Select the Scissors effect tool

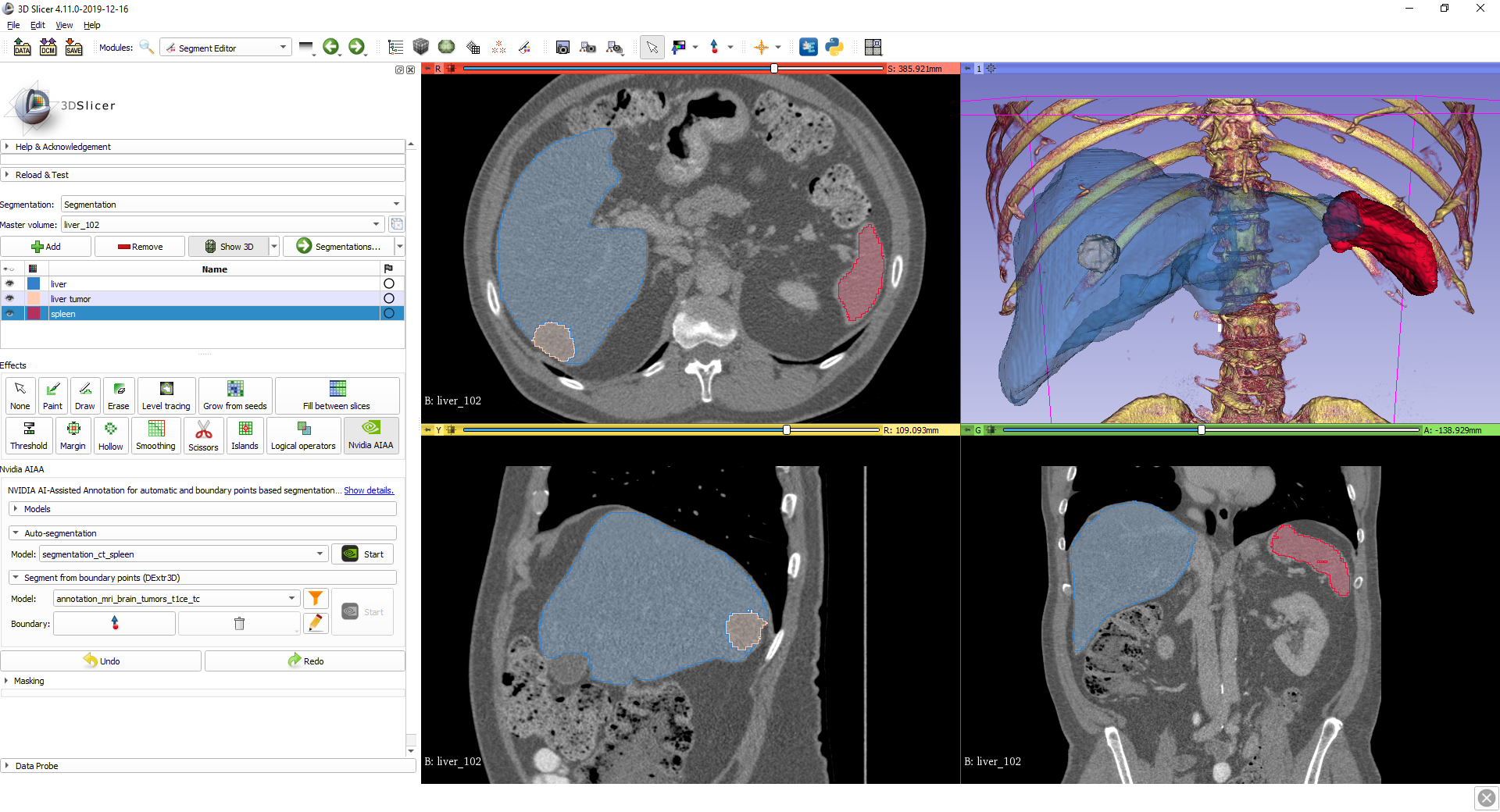203,436
